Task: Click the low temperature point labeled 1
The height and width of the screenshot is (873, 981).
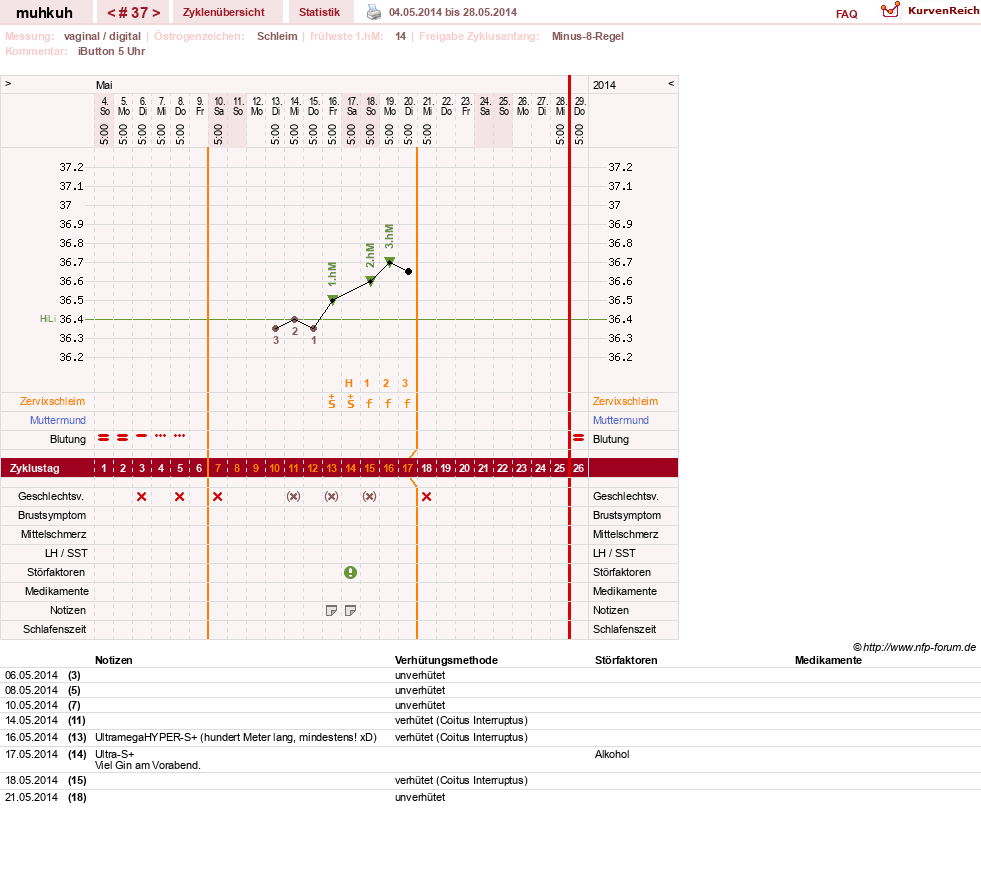Action: tap(313, 329)
